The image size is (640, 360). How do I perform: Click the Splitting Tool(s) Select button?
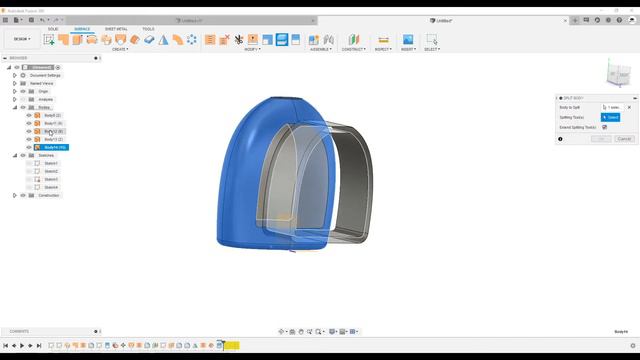tap(611, 118)
